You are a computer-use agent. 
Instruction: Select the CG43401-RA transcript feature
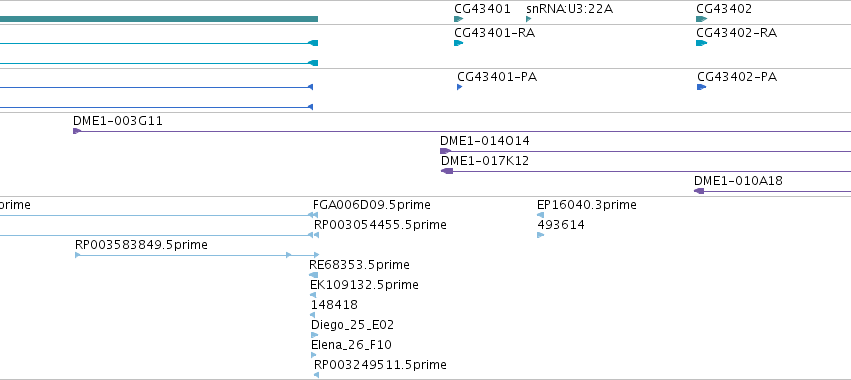click(x=459, y=43)
